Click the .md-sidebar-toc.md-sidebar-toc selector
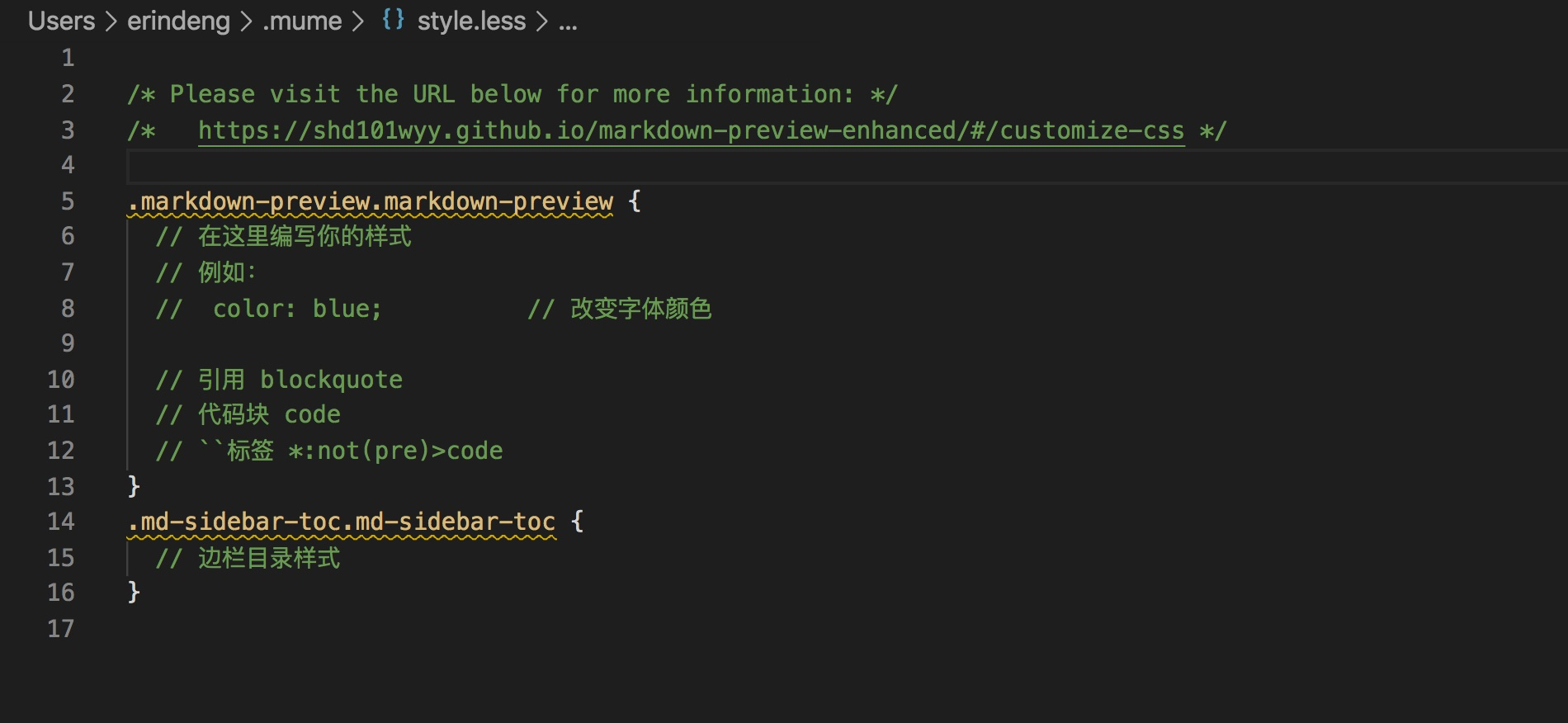 click(x=342, y=522)
